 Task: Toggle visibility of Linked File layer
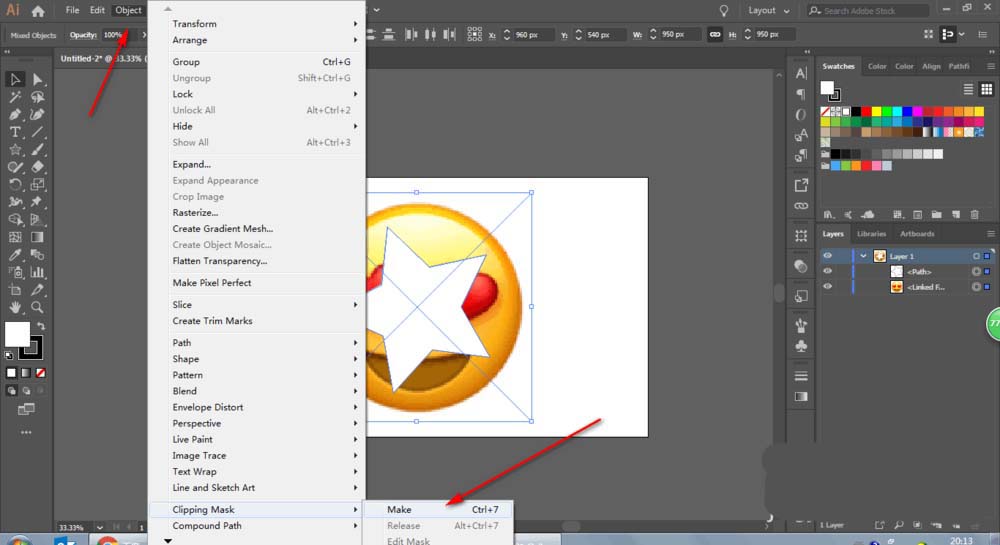pos(827,286)
